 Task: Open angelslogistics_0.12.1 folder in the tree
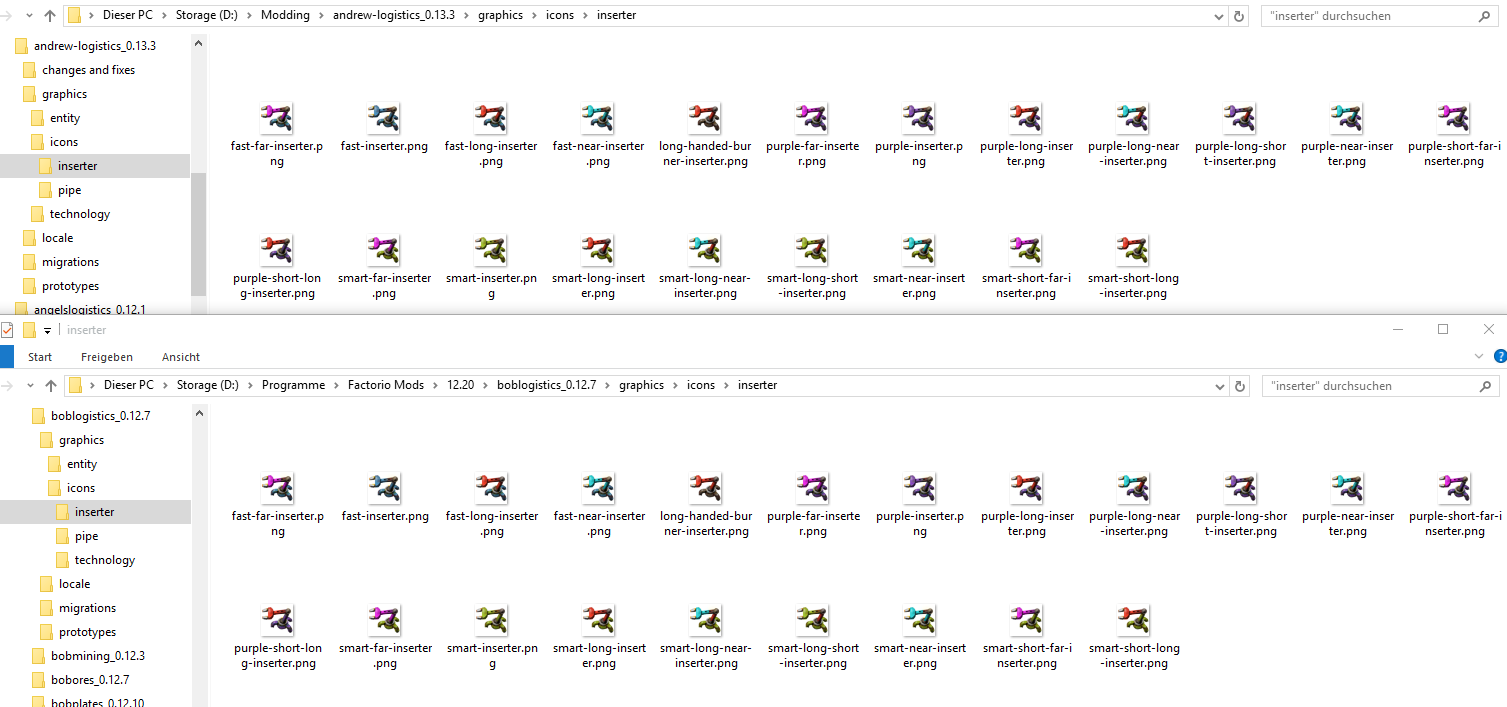click(89, 309)
